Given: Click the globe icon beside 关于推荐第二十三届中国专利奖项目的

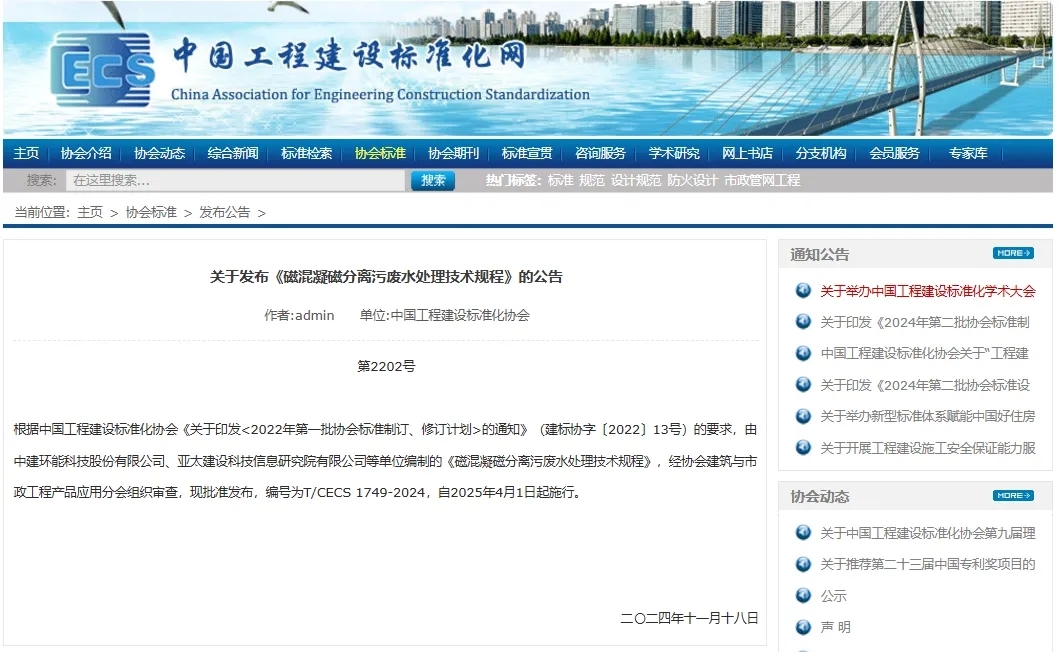Looking at the screenshot, I should pyautogui.click(x=803, y=563).
